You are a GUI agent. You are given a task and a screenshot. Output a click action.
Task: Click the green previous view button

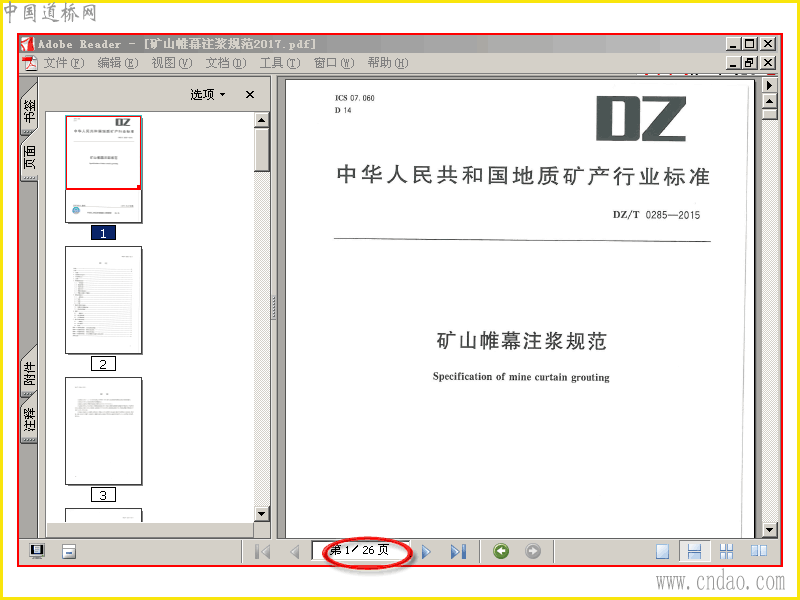click(501, 551)
